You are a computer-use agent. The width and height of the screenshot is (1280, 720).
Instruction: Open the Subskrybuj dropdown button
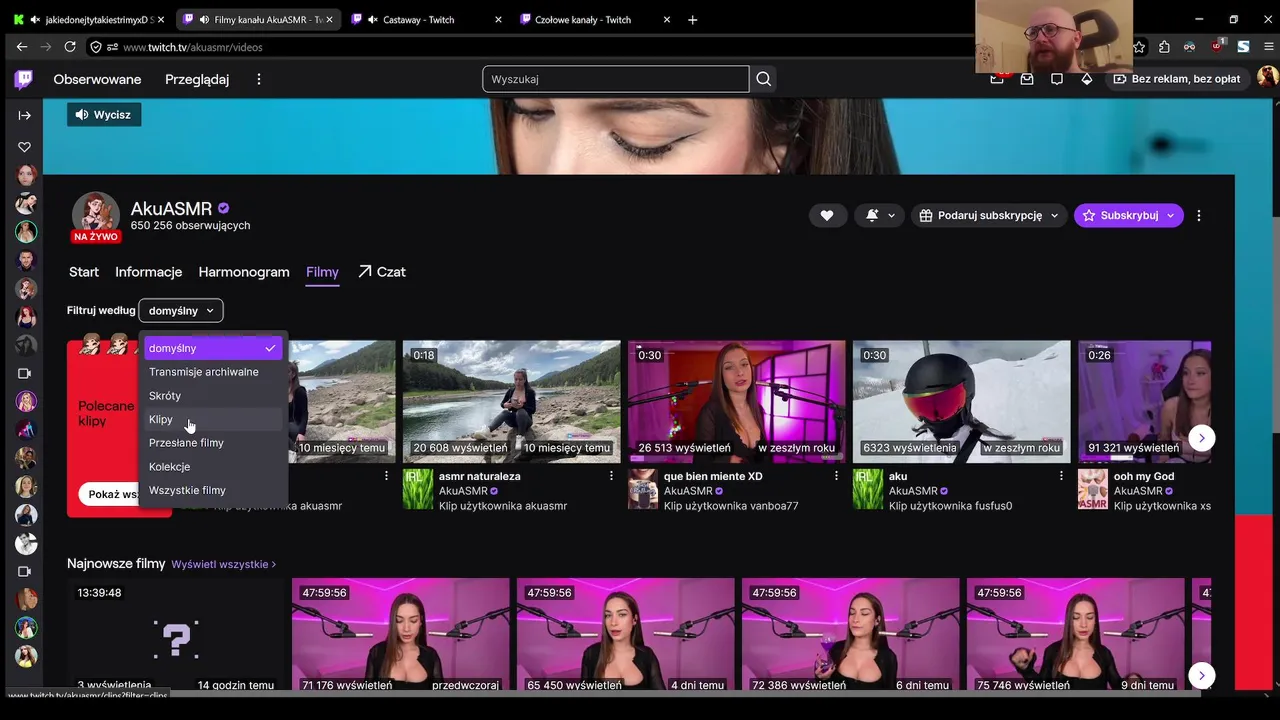(x=1128, y=215)
